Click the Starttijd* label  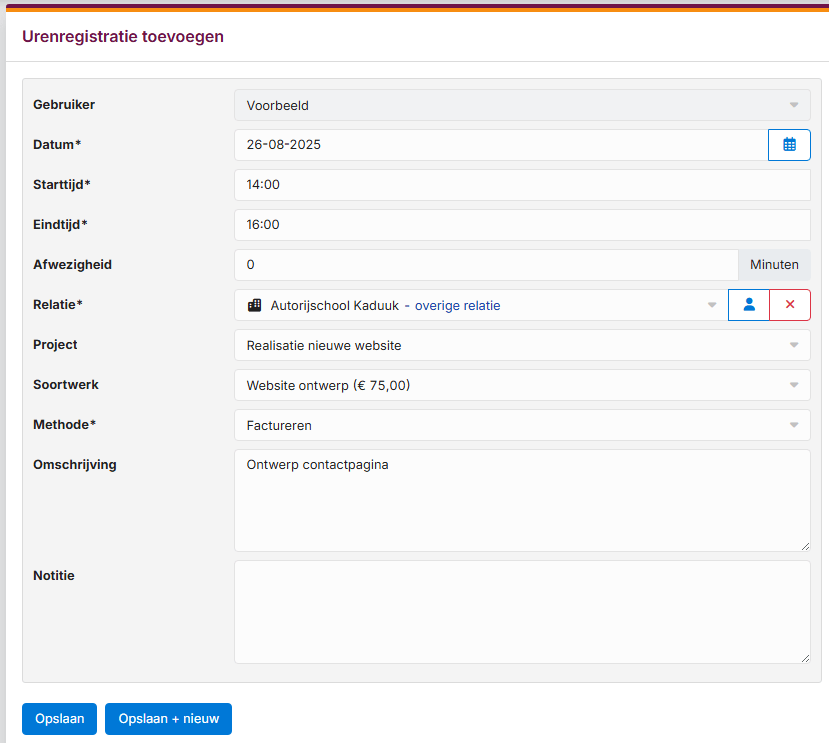click(x=62, y=185)
